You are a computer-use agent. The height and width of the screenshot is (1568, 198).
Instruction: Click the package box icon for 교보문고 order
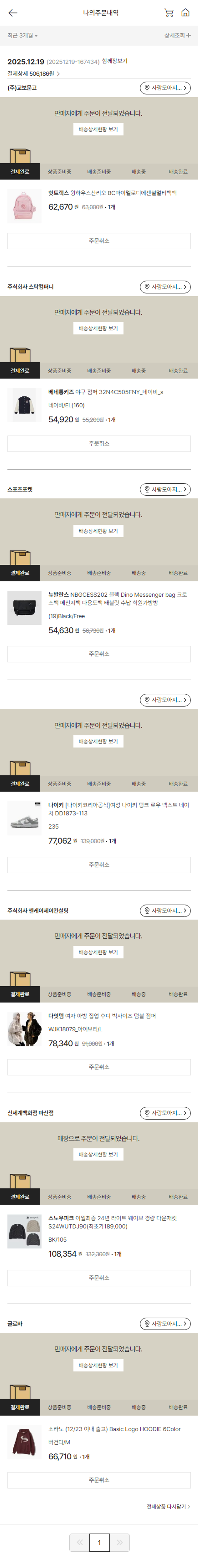(x=20, y=155)
